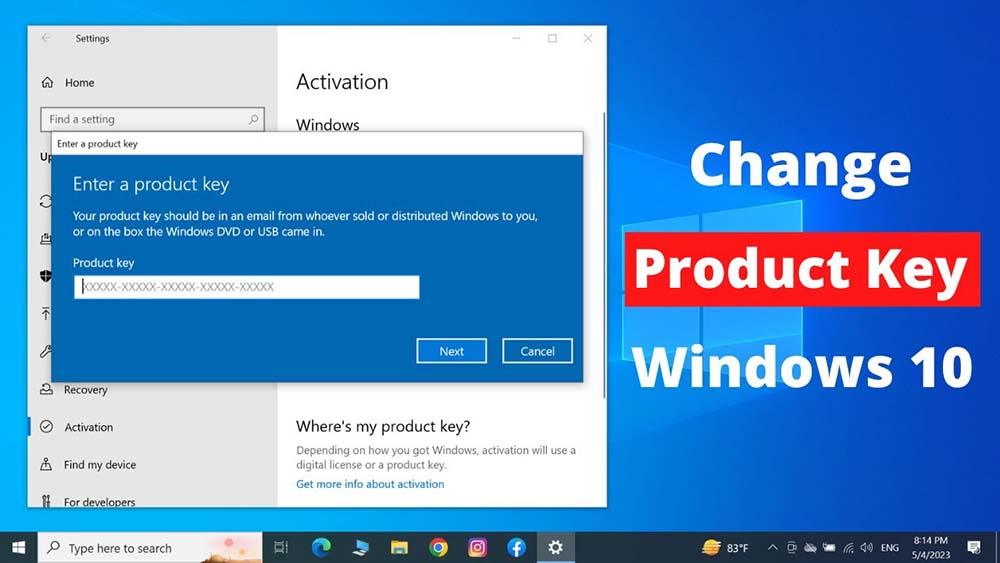Viewport: 1000px width, 563px height.
Task: Open Get more info about activation link
Action: point(370,484)
